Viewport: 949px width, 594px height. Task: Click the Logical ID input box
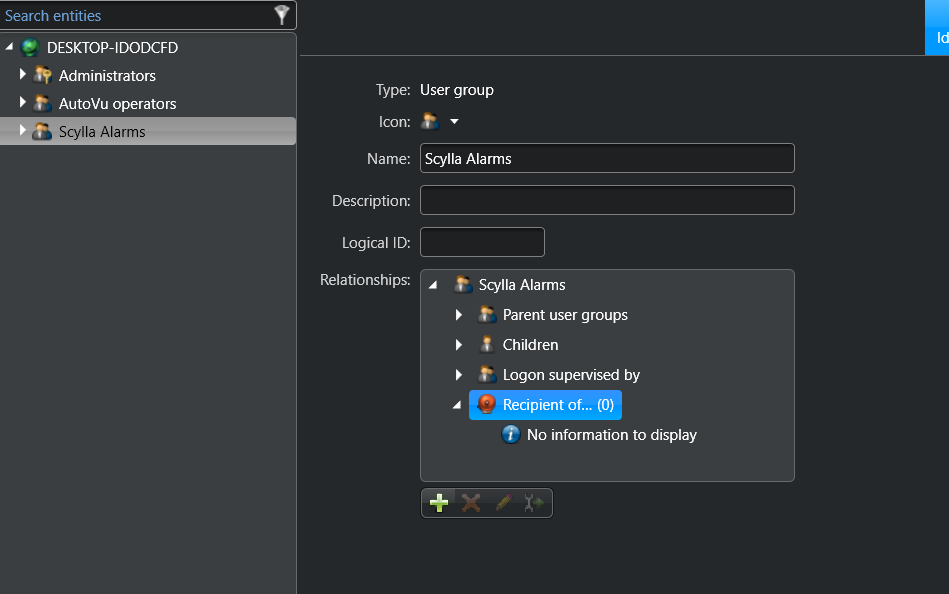(x=481, y=242)
